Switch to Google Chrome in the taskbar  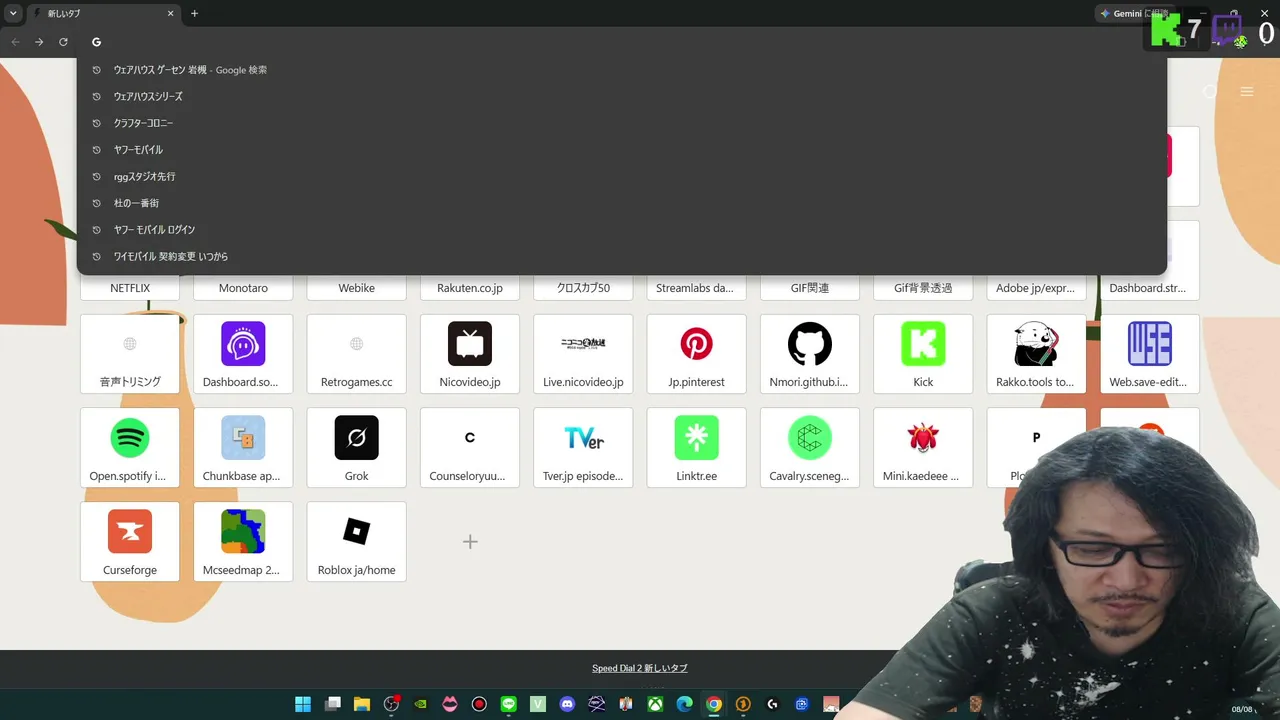714,704
